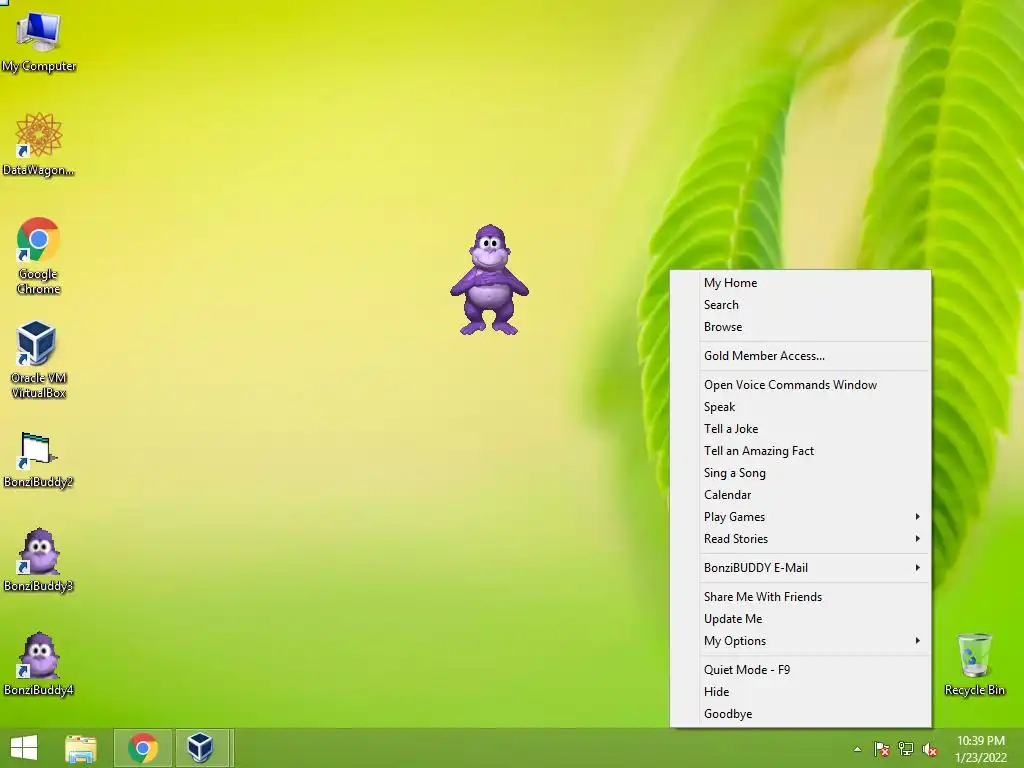Expand the Read Stories submenu
The image size is (1024, 768).
click(801, 539)
